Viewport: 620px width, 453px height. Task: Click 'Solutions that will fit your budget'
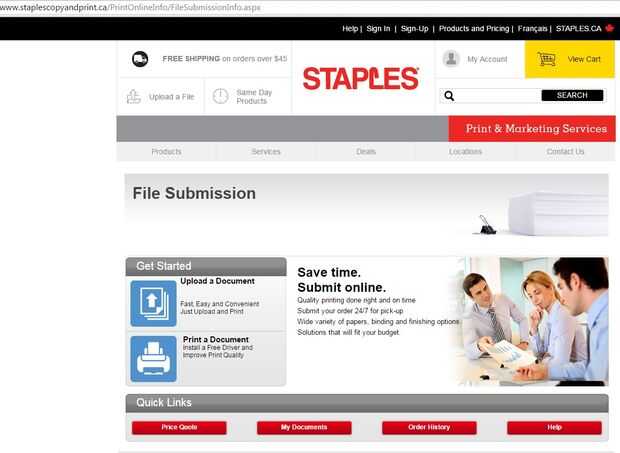tap(348, 332)
